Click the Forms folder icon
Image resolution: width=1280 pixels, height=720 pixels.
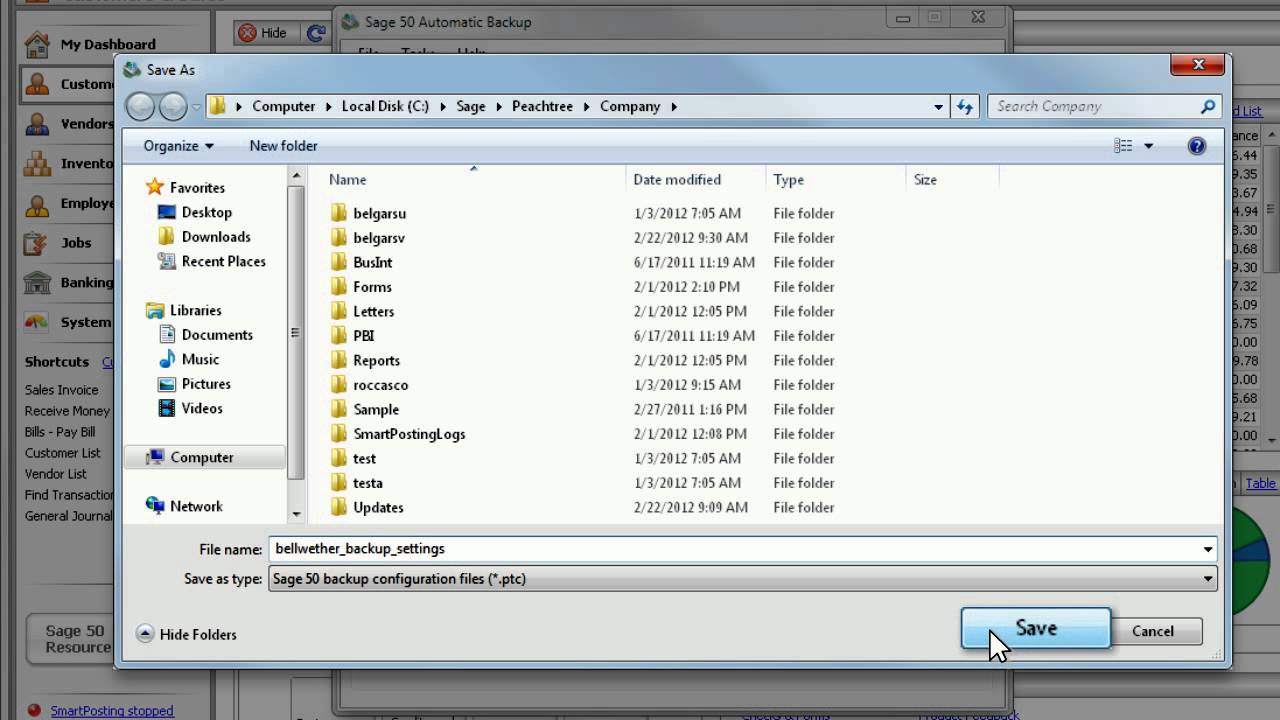[x=338, y=287]
